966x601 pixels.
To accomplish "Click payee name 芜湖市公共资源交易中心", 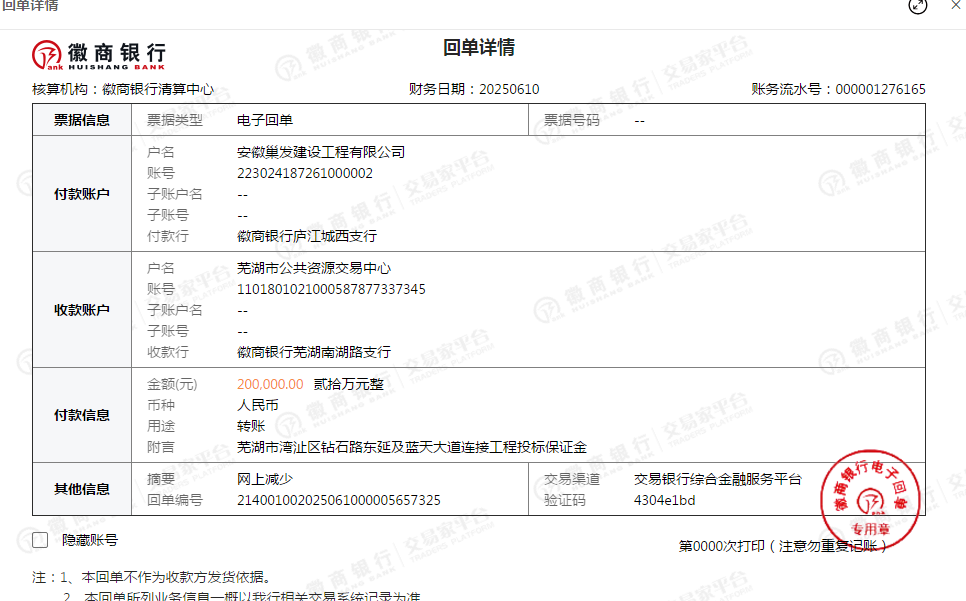I will (313, 268).
